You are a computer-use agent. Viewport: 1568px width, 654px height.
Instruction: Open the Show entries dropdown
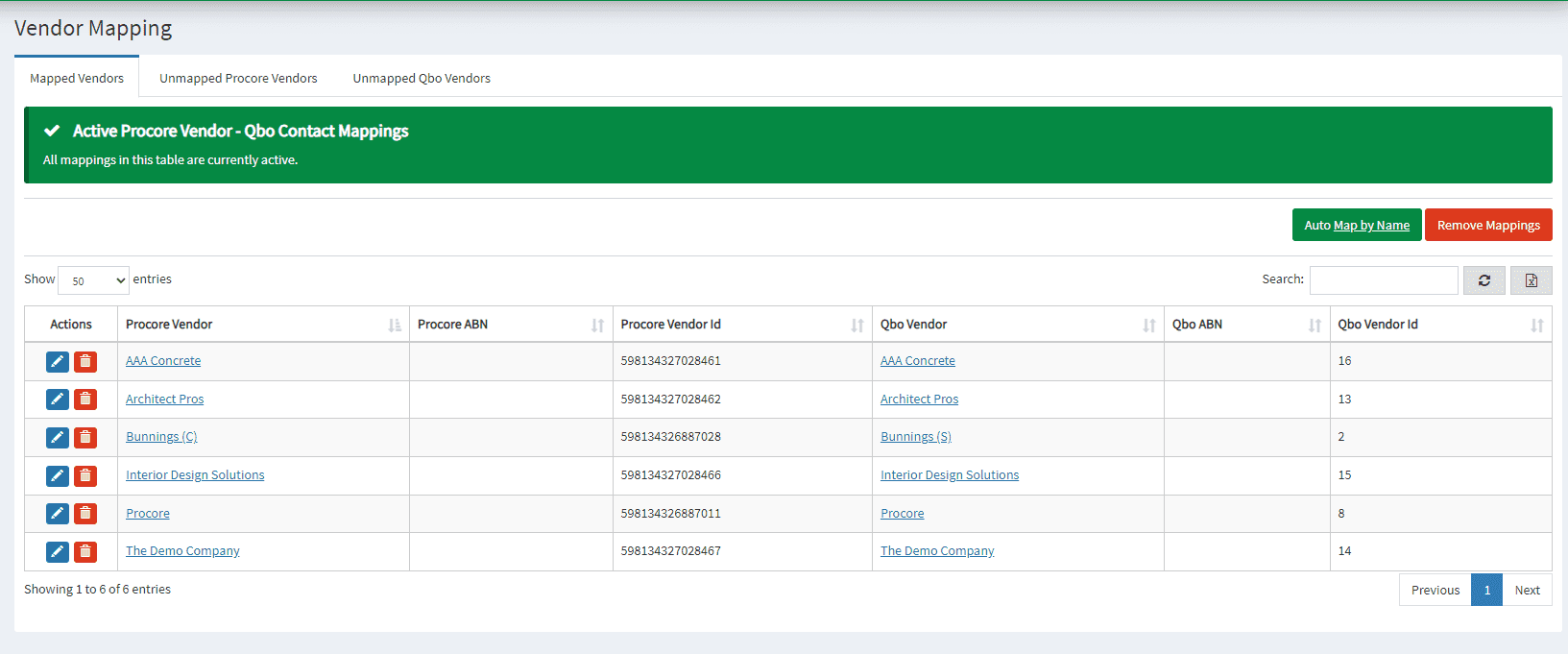point(93,280)
